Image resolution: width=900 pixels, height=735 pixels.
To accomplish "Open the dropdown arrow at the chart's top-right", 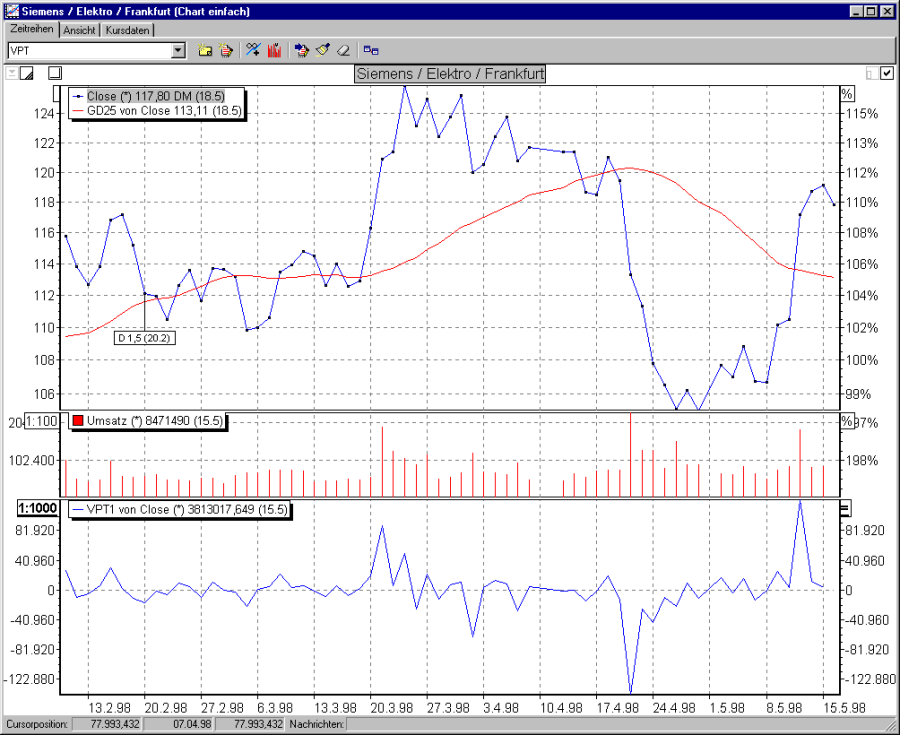I will click(x=874, y=73).
